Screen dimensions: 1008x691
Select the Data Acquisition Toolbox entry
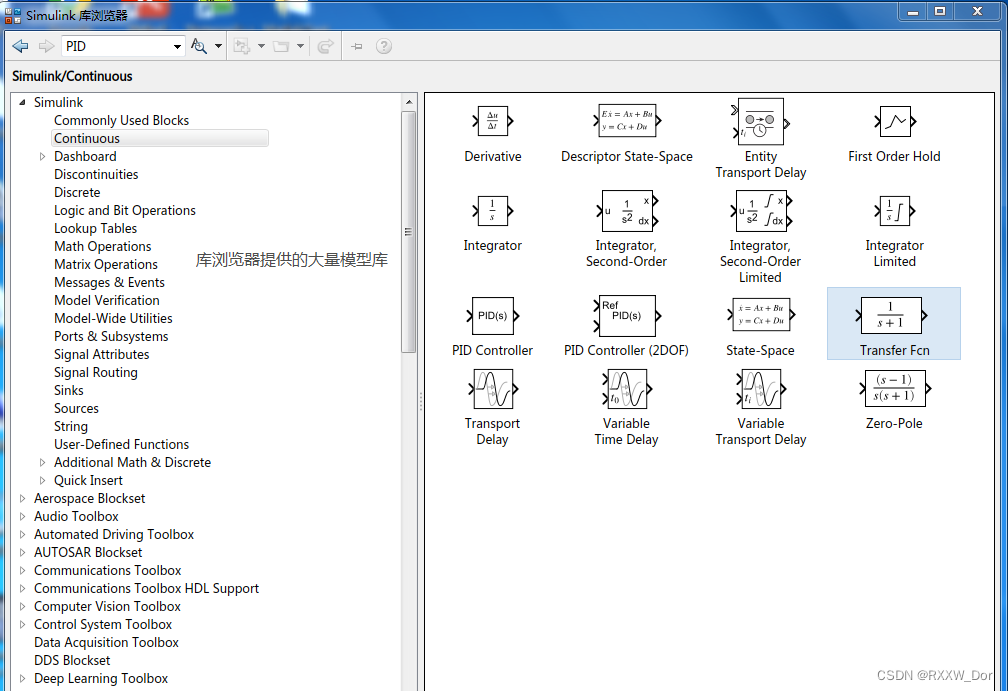[106, 642]
